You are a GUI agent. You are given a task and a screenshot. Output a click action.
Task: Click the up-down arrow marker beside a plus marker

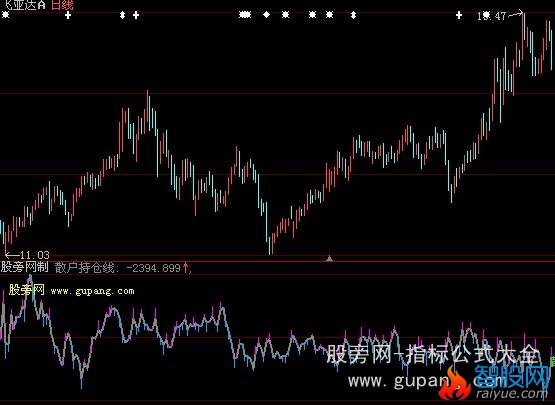(122, 15)
